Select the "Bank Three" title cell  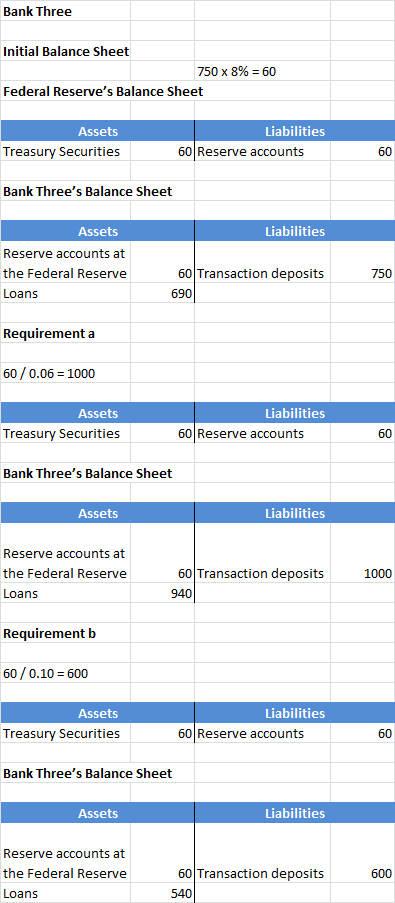click(65, 11)
